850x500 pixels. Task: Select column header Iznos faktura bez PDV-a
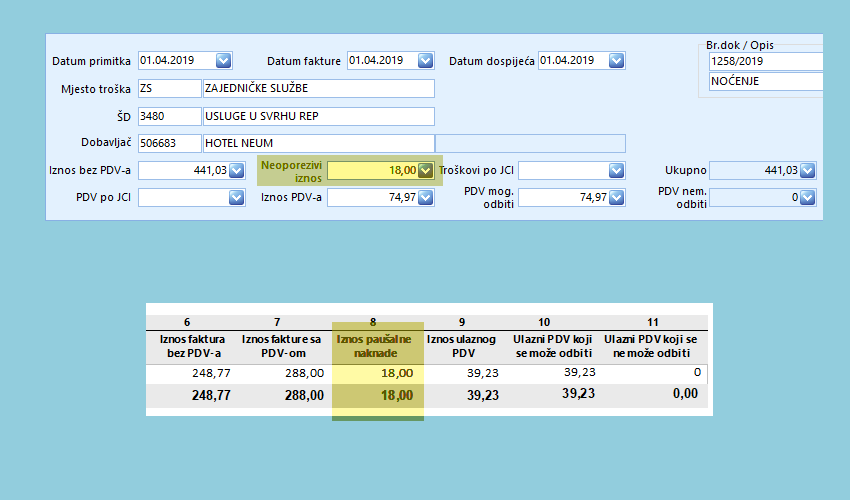pos(192,346)
